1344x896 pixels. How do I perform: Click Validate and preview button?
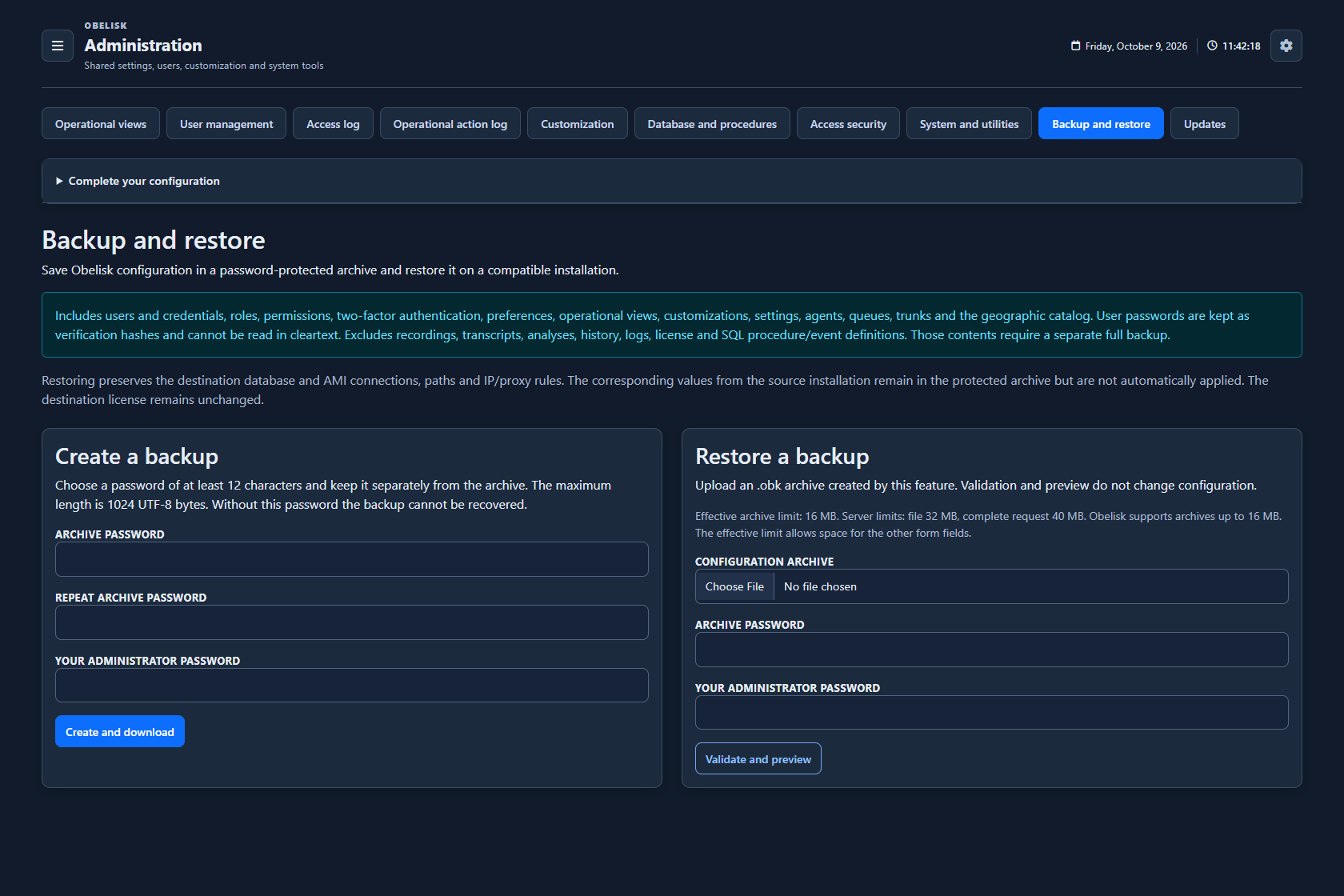tap(758, 758)
